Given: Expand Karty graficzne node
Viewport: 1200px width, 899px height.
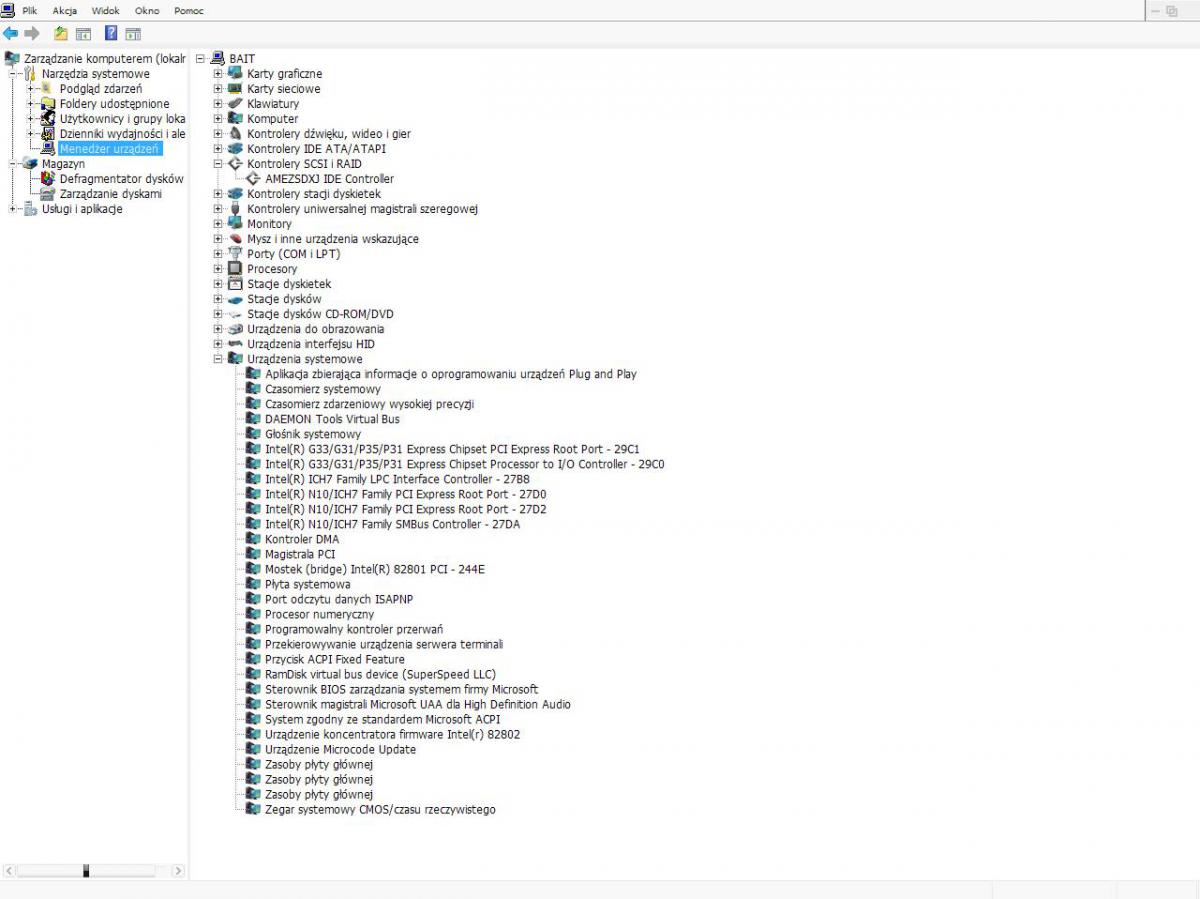Looking at the screenshot, I should tap(218, 73).
